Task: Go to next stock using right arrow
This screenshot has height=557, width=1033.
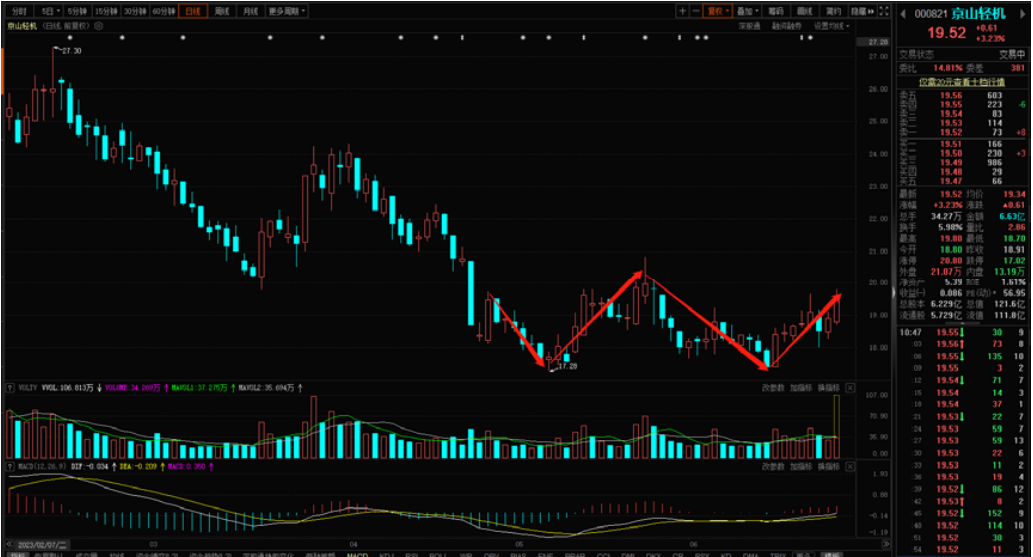Action: point(1026,12)
